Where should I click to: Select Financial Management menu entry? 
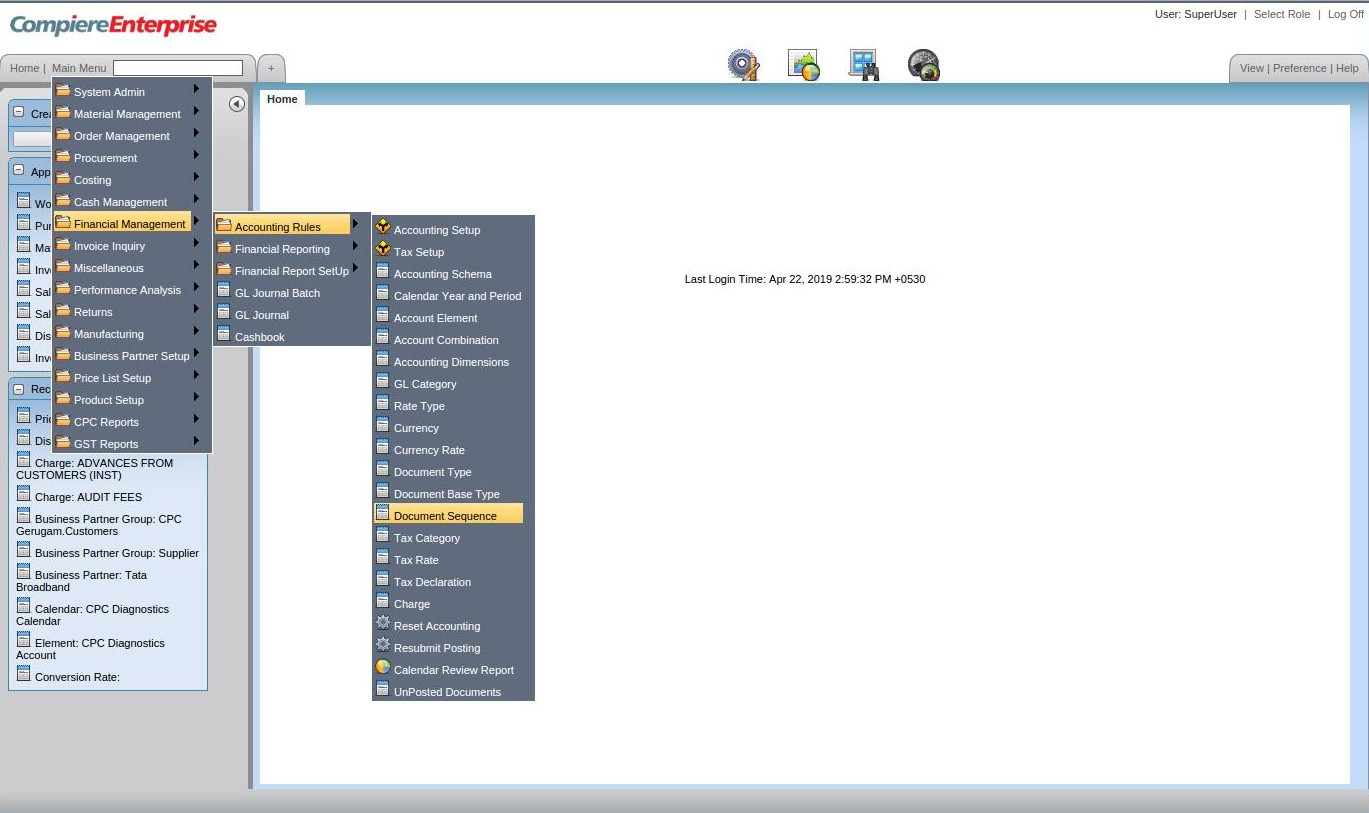click(x=124, y=223)
